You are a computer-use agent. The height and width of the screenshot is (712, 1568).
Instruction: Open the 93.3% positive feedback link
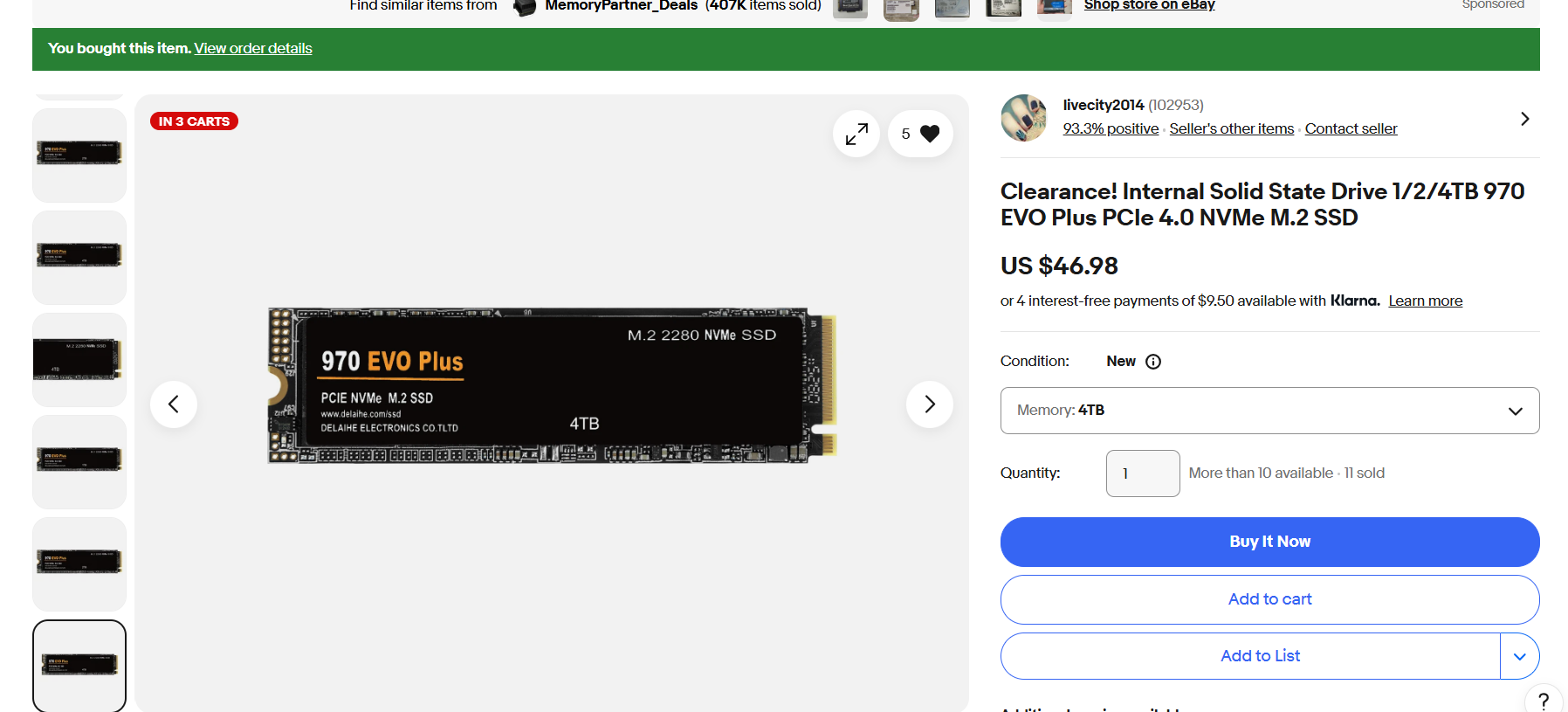1111,128
